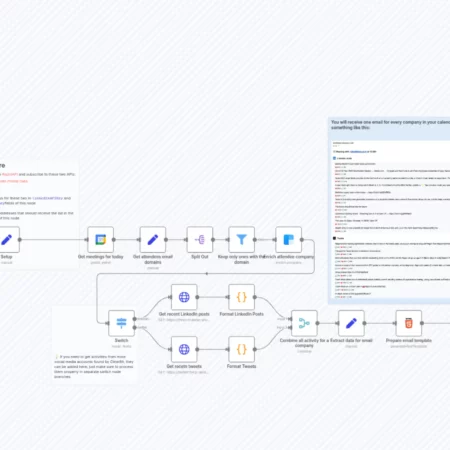Click the Prepare email template output connector
This screenshot has height=450, width=450.
tap(422, 323)
